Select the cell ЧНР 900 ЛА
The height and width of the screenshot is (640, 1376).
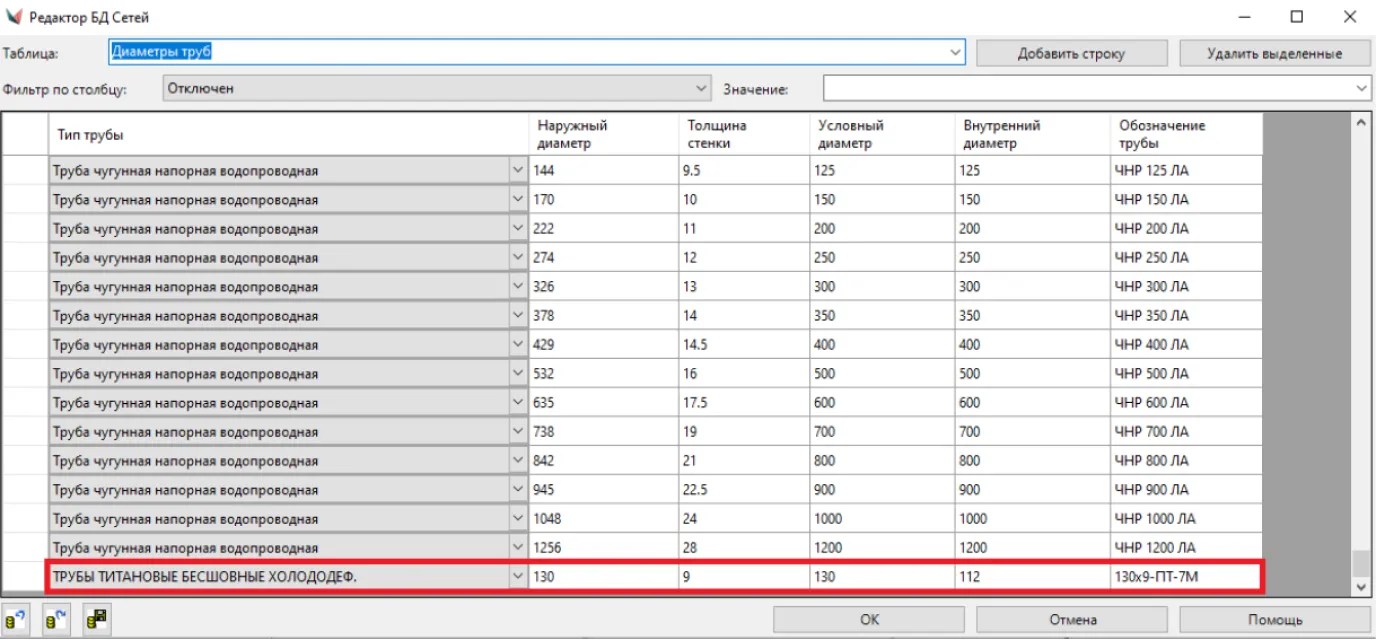(1187, 489)
